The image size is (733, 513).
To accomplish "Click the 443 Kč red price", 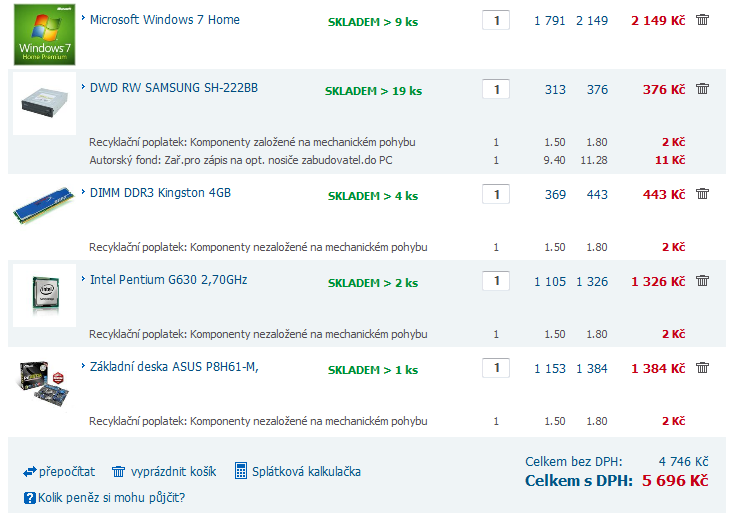I will (664, 195).
